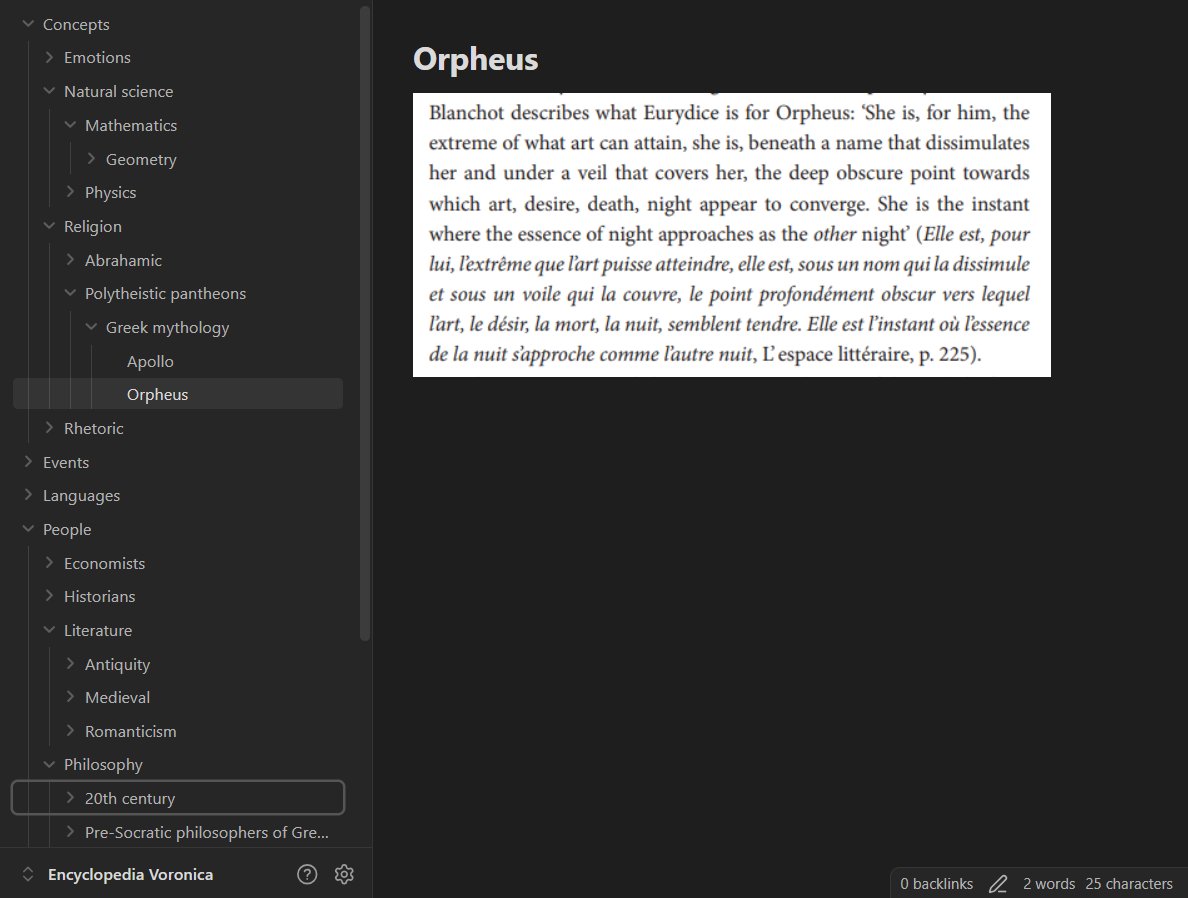Click the embedded Blanchot quotation image

point(732,235)
